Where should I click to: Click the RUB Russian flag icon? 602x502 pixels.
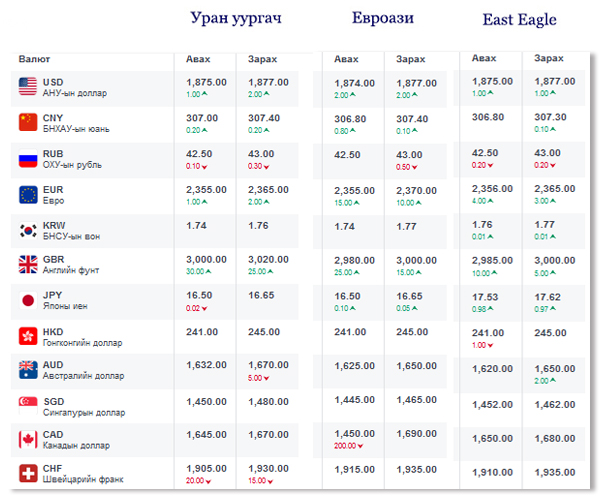[x=28, y=159]
